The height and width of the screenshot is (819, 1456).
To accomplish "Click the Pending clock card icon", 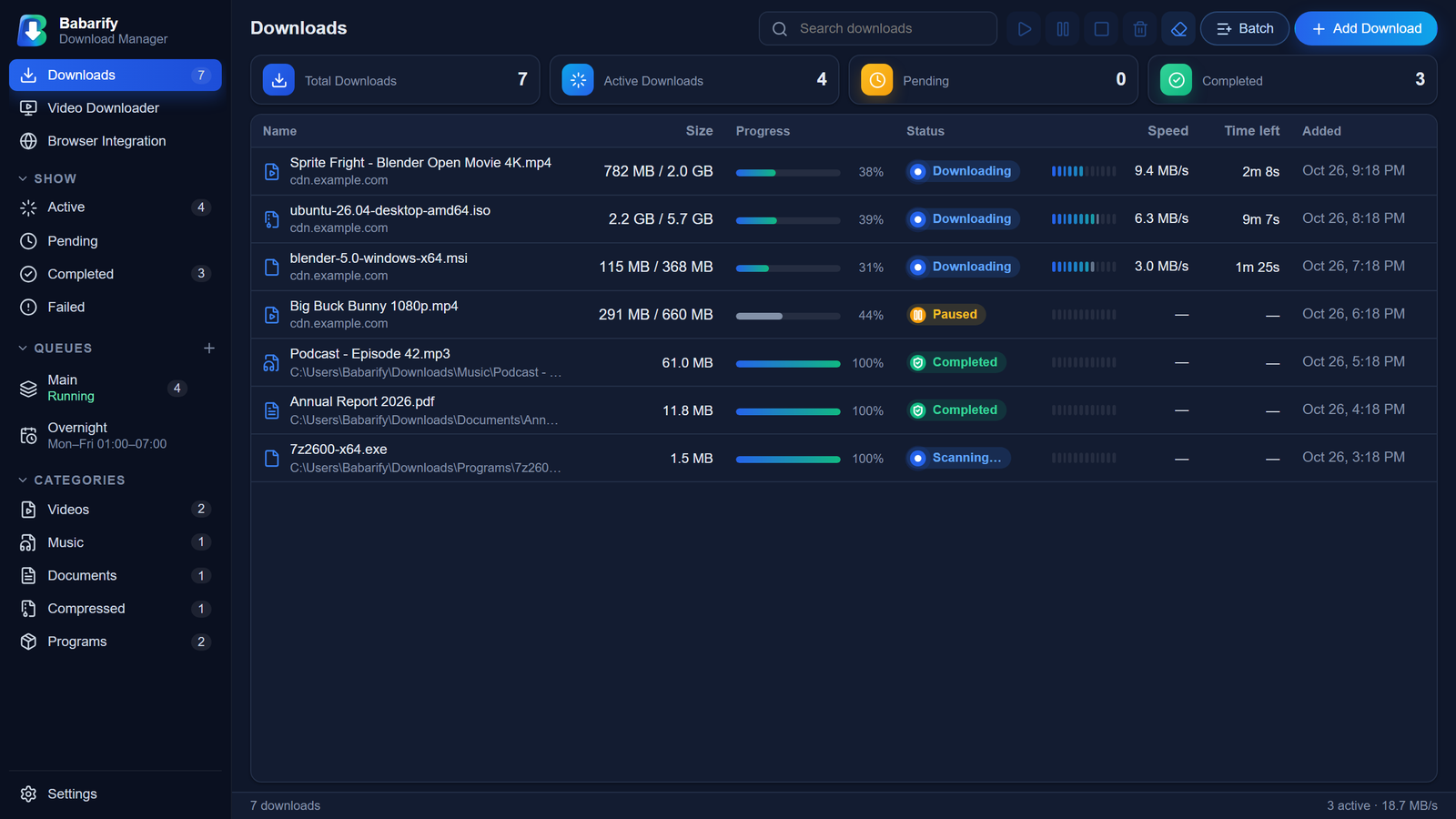I will (x=877, y=80).
